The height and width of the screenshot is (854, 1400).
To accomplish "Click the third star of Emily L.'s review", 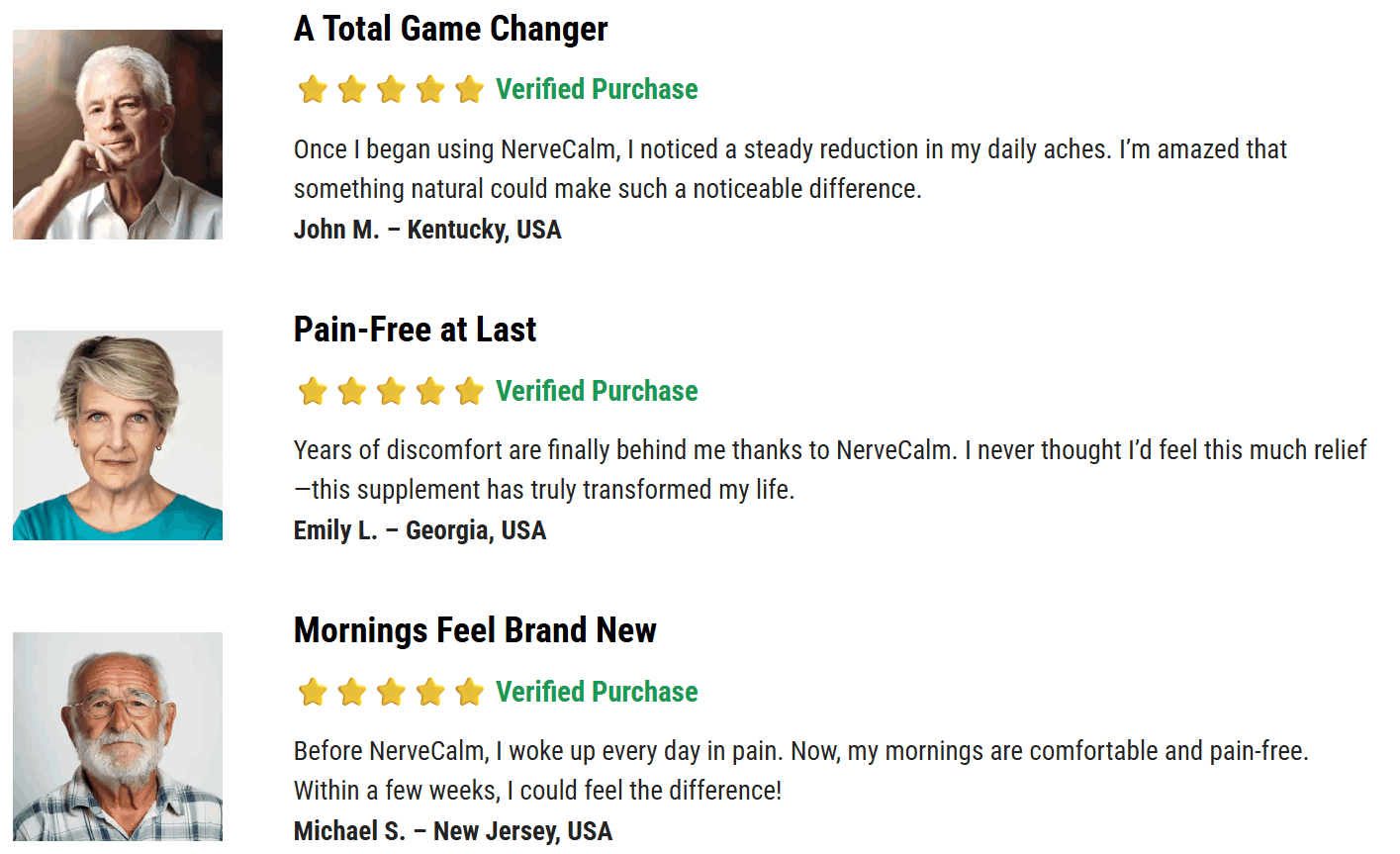I will coord(391,391).
